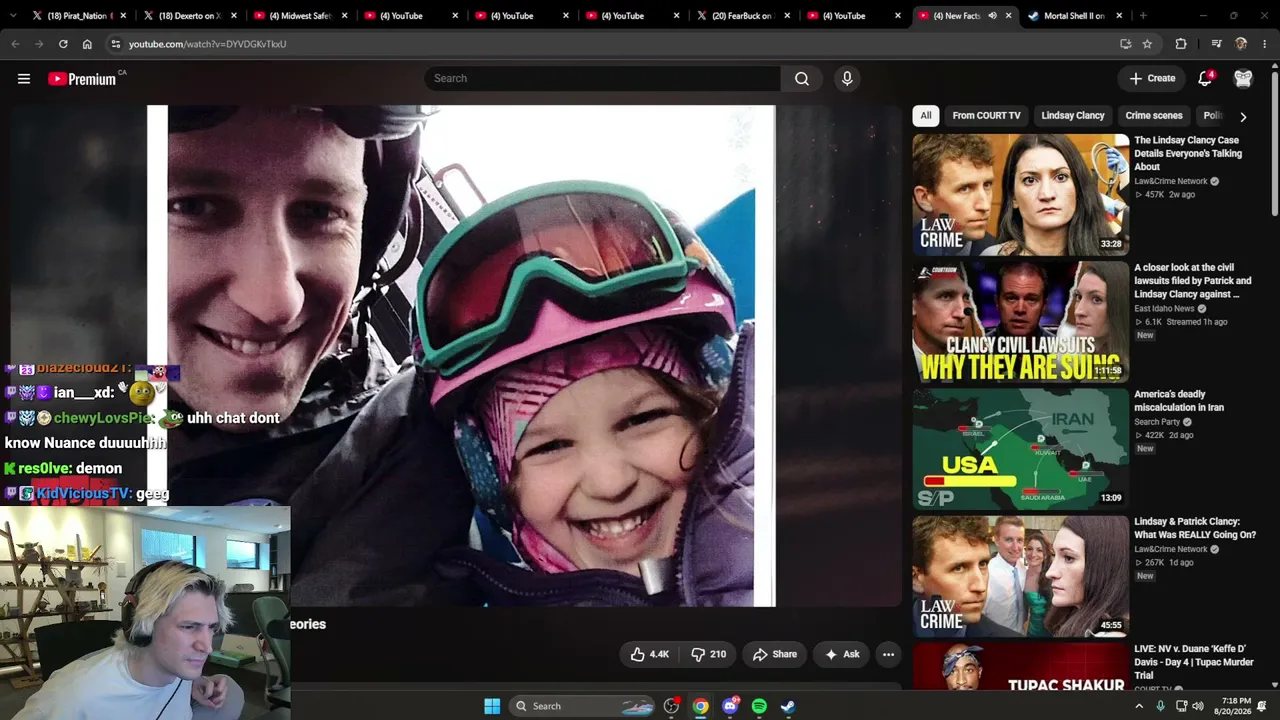Go back in browser history

click(15, 44)
